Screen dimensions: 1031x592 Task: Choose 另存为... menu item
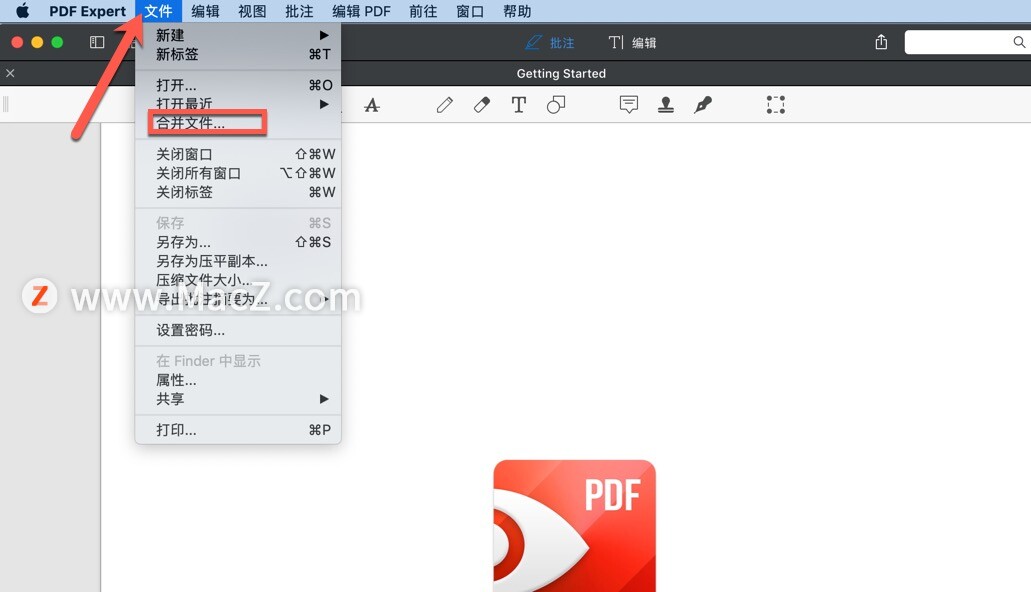click(x=238, y=242)
